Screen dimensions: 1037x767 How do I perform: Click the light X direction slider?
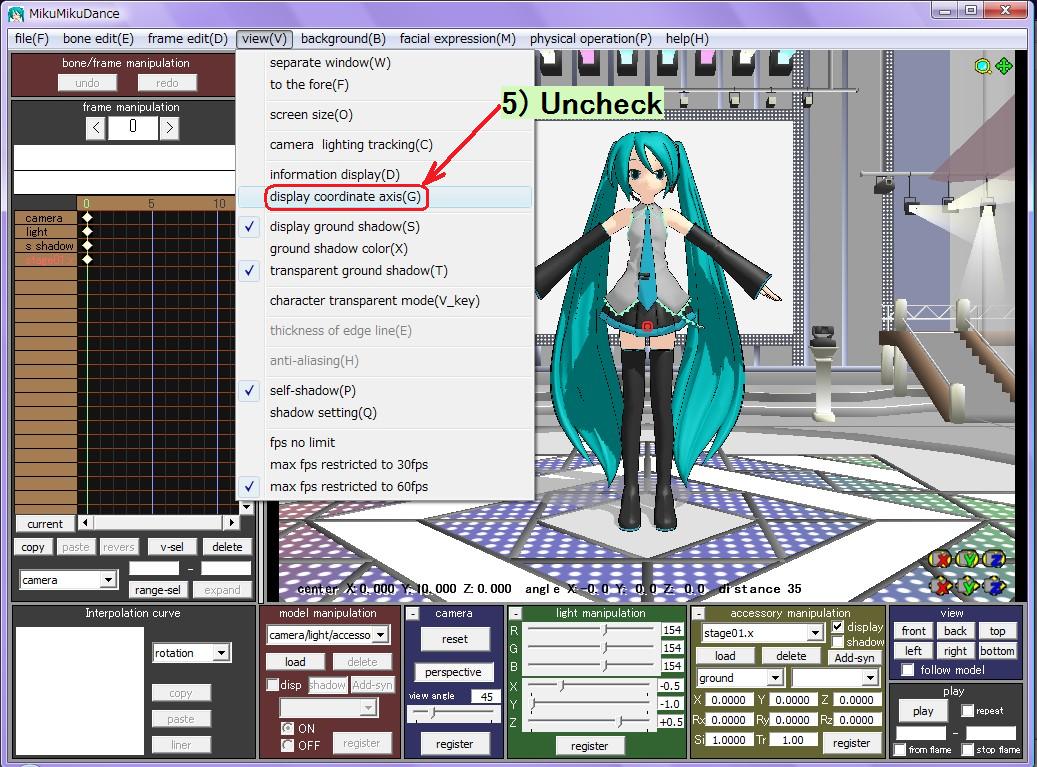(591, 686)
